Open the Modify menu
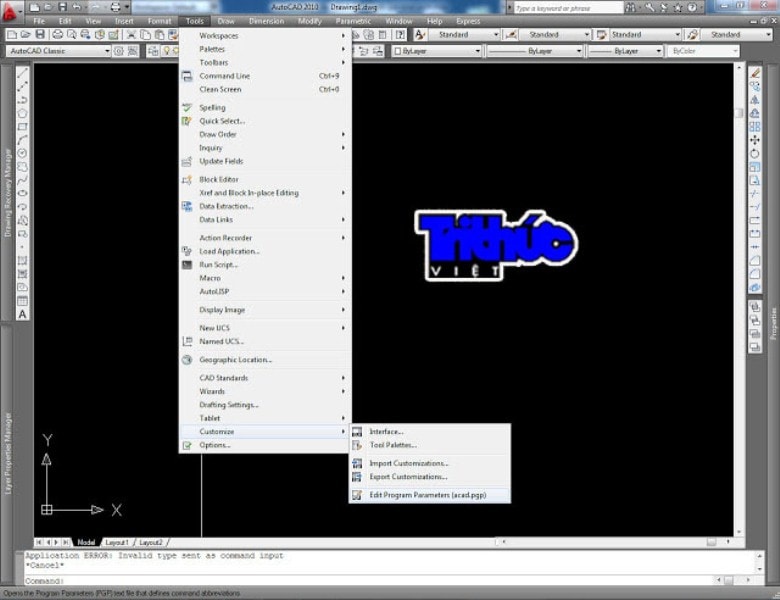The image size is (780, 600). click(x=309, y=21)
